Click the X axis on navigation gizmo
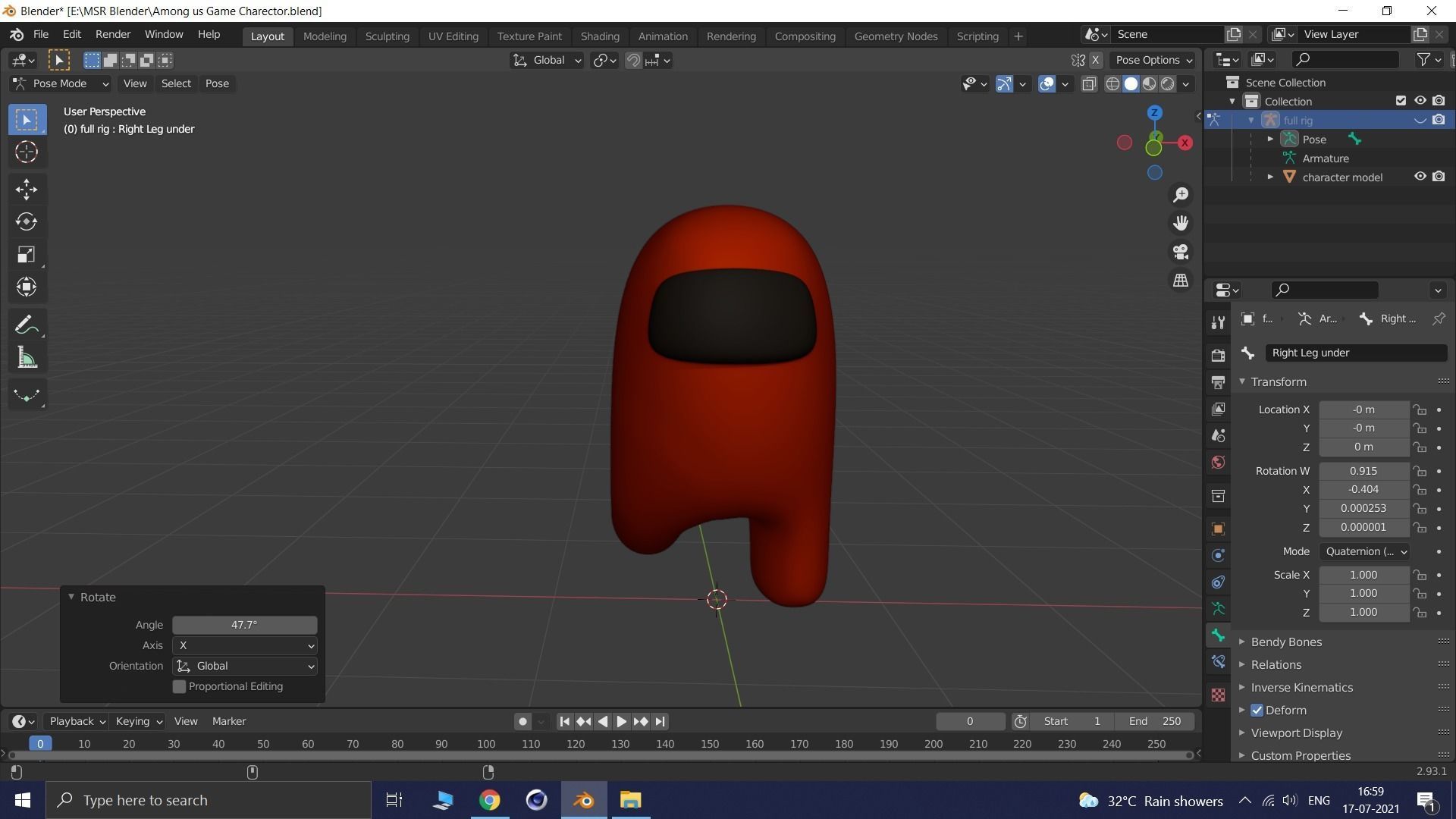Viewport: 1456px width, 819px height. (x=1185, y=143)
